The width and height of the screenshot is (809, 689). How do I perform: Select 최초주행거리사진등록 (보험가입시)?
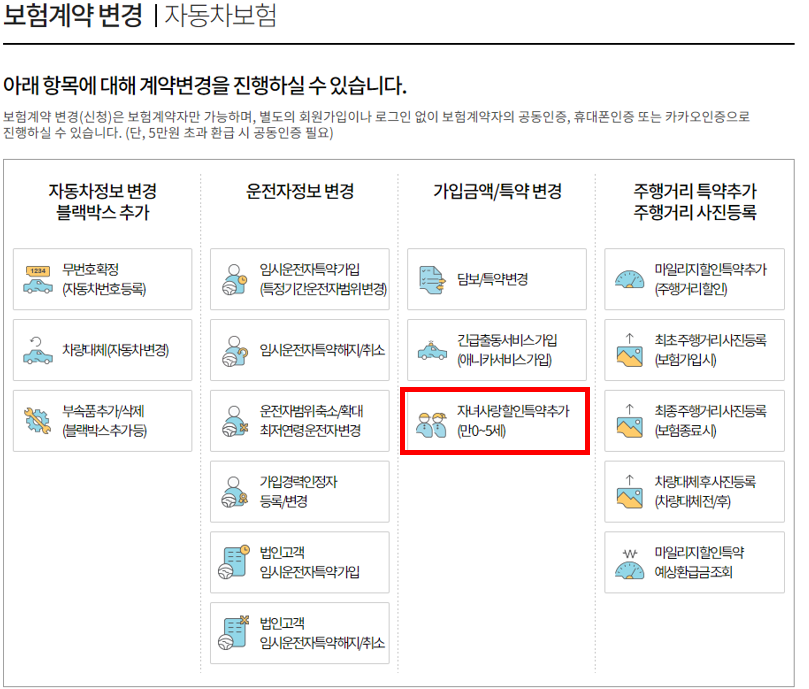click(x=694, y=350)
